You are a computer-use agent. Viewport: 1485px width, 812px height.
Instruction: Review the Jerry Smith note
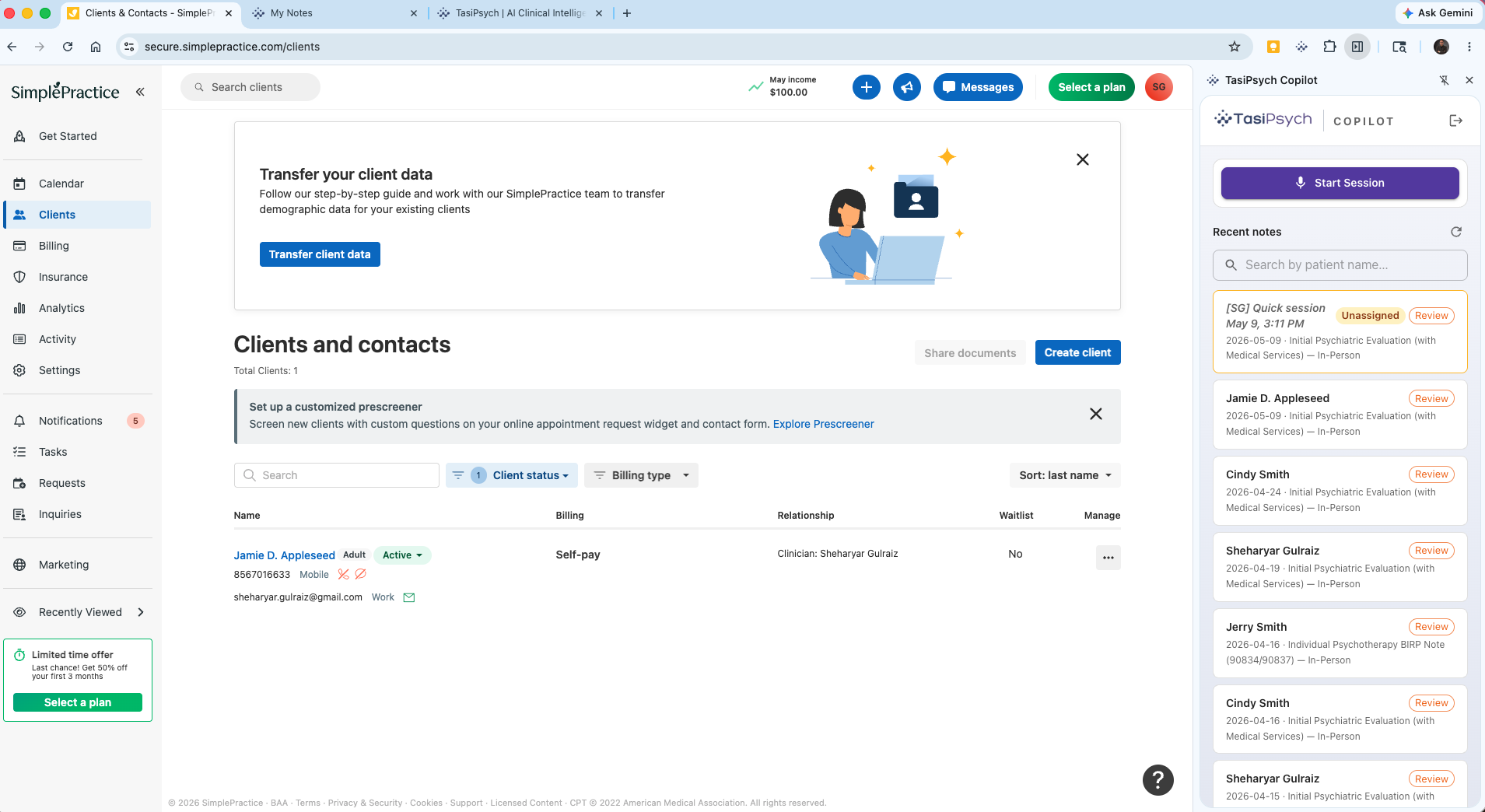pyautogui.click(x=1432, y=627)
